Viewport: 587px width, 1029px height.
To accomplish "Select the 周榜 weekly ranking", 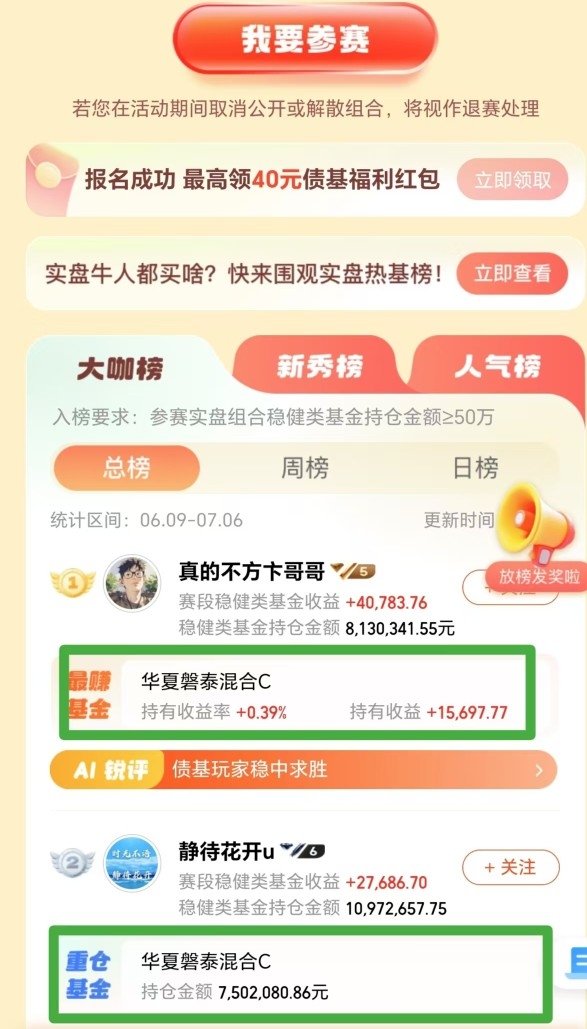I will 305,469.
